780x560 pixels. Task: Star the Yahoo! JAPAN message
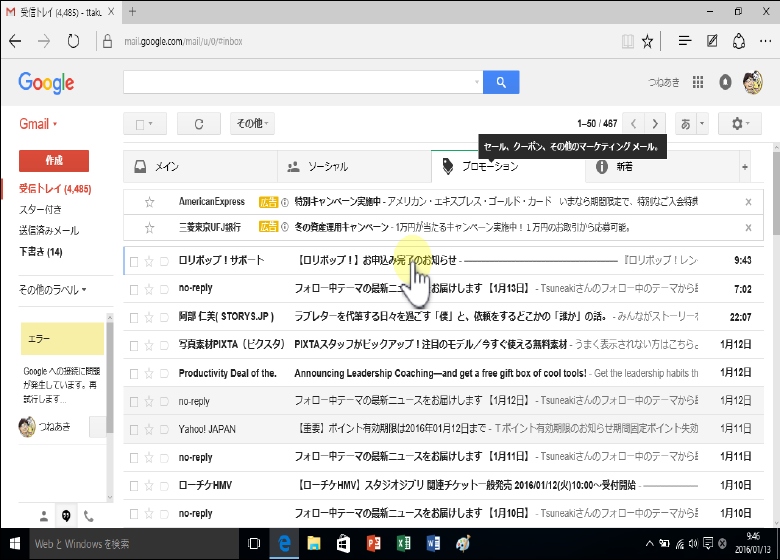click(x=149, y=430)
